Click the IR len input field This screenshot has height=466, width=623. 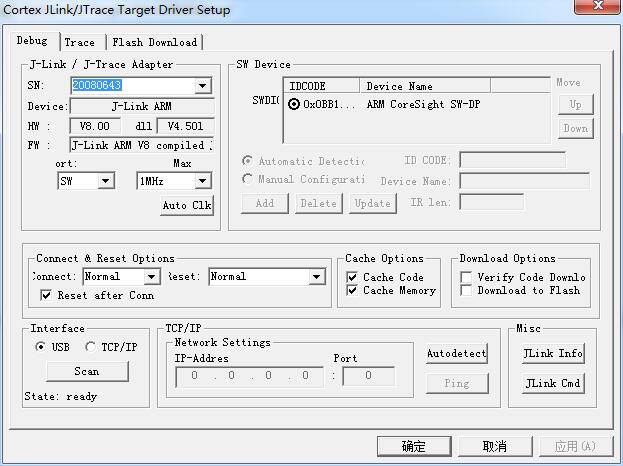coord(491,202)
